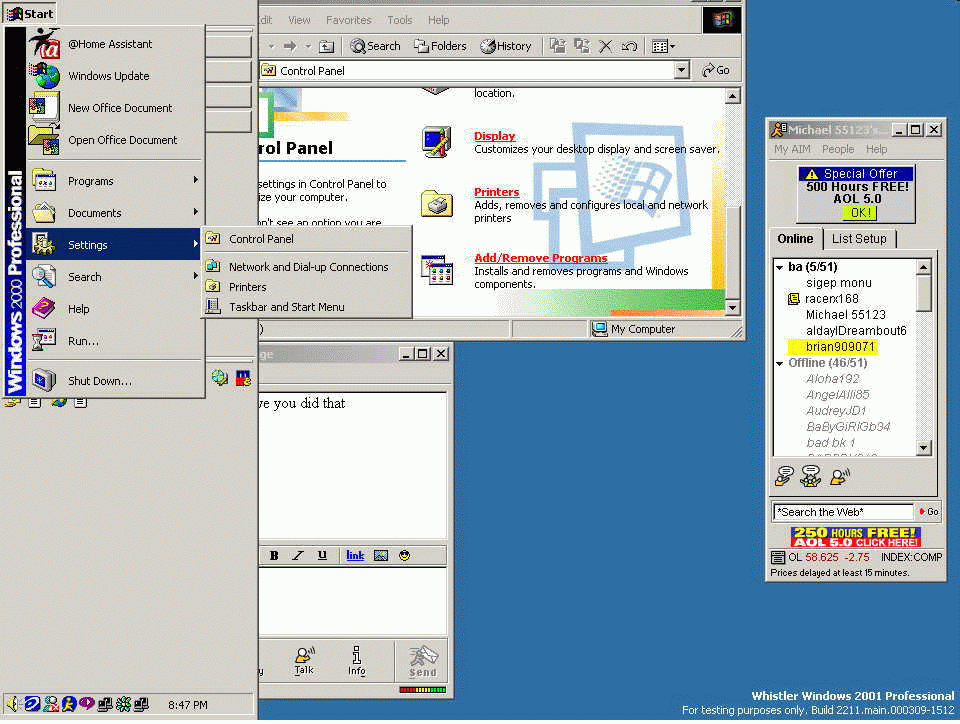
Task: Click the Delete X icon in Explorer toolbar
Action: tap(606, 46)
